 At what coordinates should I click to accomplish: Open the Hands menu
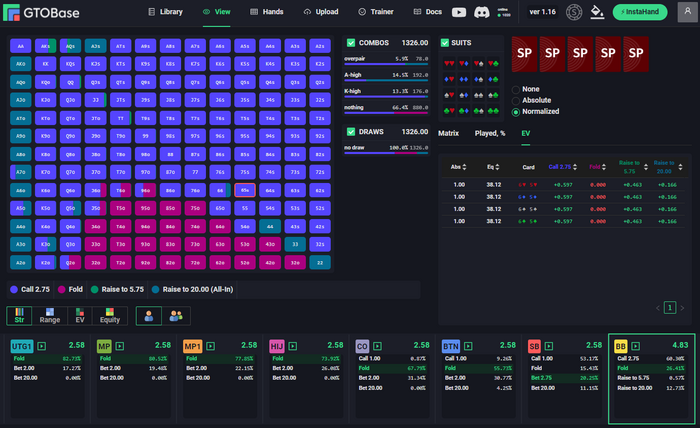coord(267,12)
